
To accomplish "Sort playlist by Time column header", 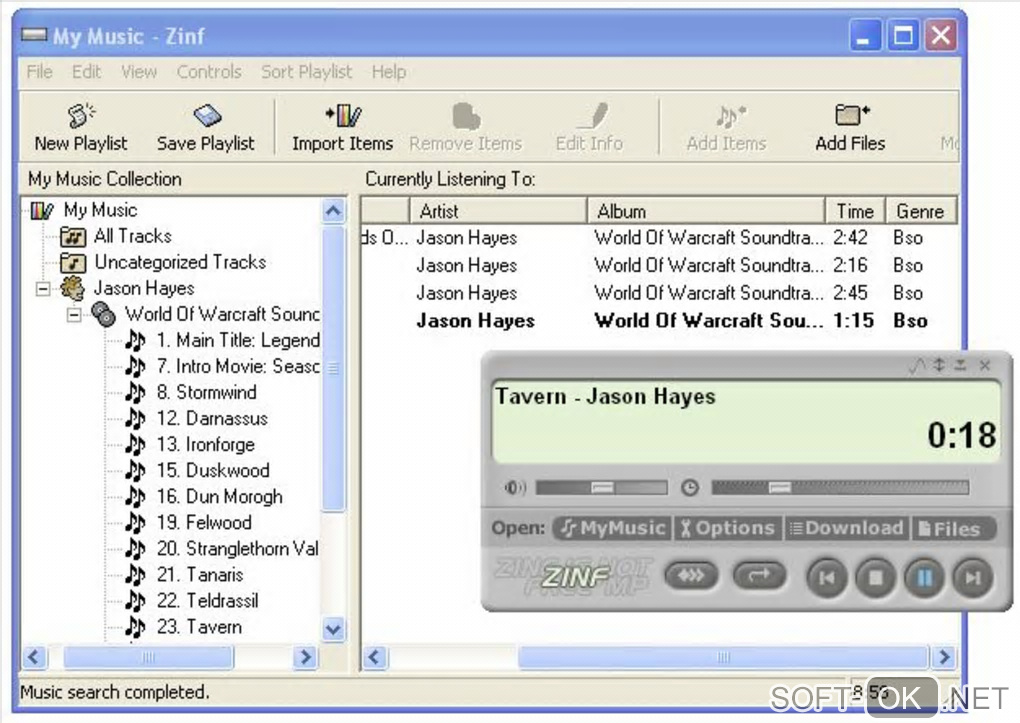I will (x=855, y=211).
